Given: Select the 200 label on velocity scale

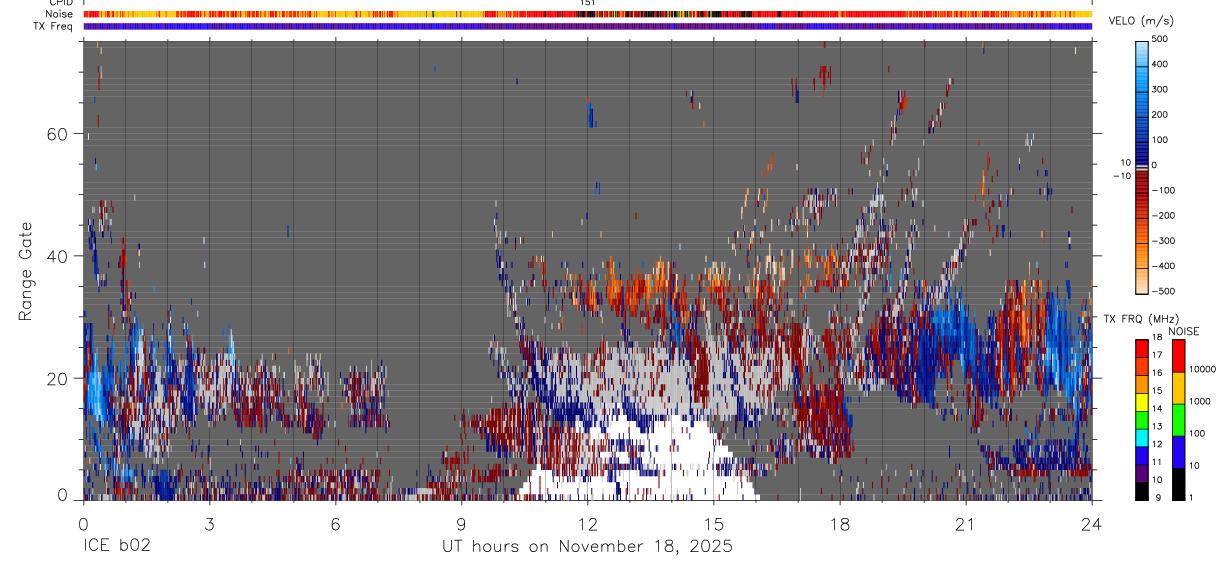Looking at the screenshot, I should [1160, 114].
